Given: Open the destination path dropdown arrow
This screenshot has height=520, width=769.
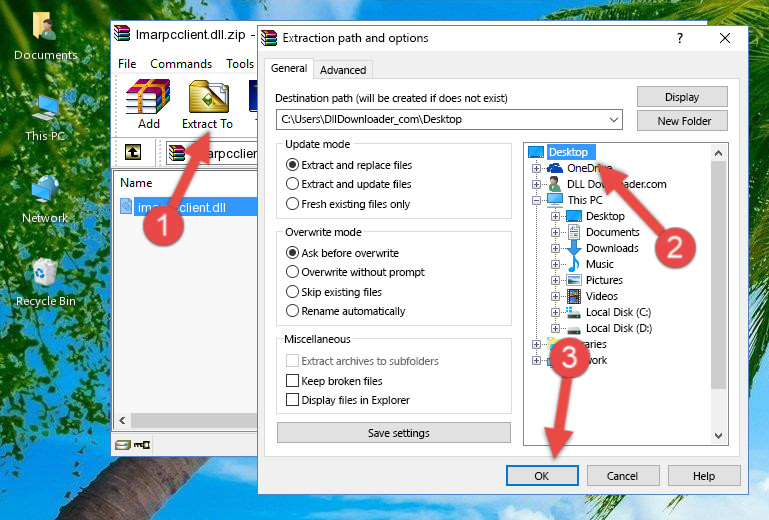Looking at the screenshot, I should tap(614, 119).
